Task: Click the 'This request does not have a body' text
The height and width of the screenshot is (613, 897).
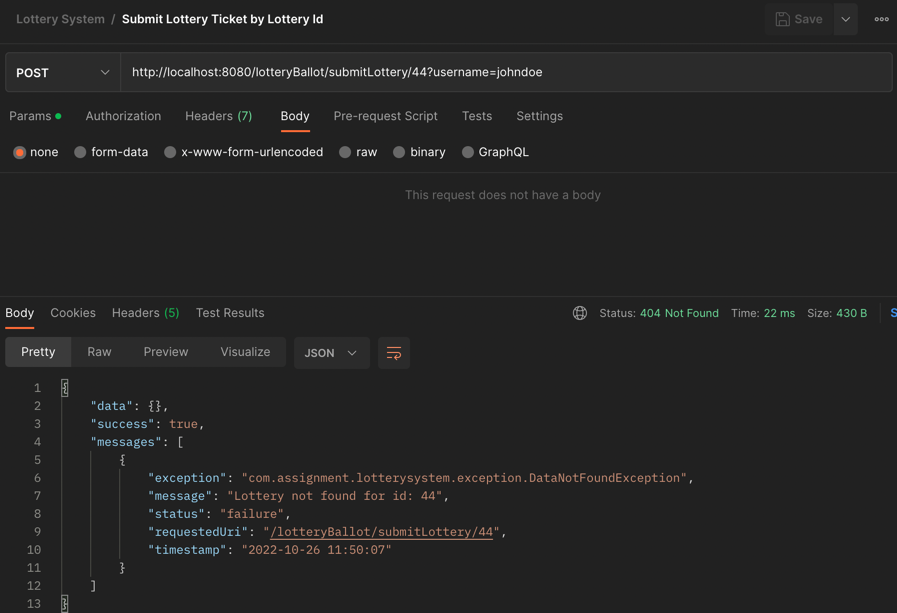Action: click(x=503, y=195)
